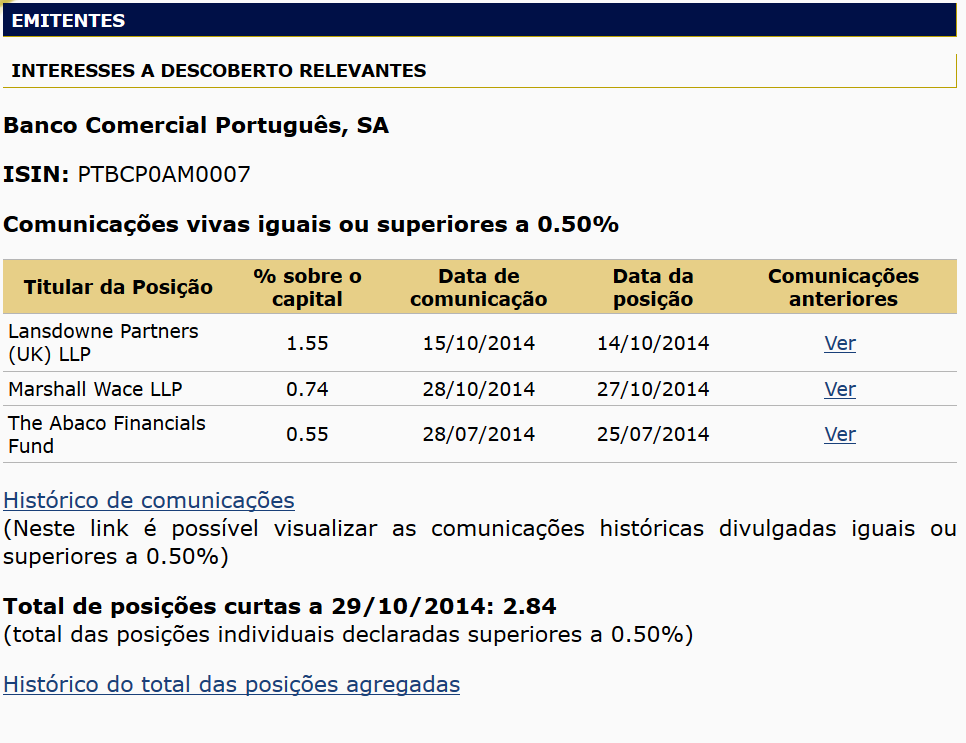This screenshot has height=743, width=966.
Task: Select The Abaco Financials Fund name cell
Action: pos(107,434)
